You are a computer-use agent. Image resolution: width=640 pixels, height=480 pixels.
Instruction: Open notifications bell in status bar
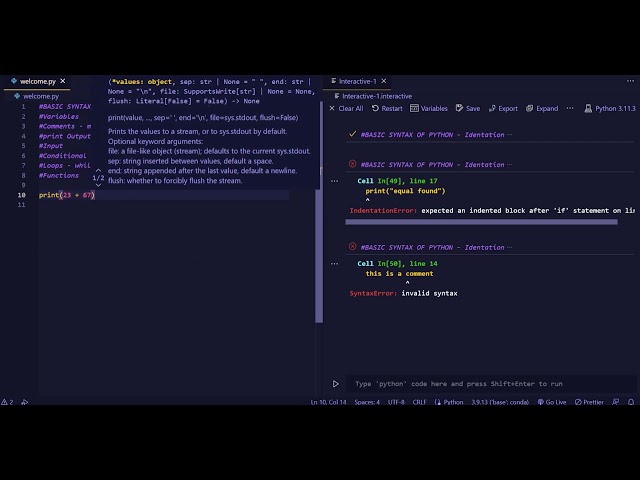631,402
